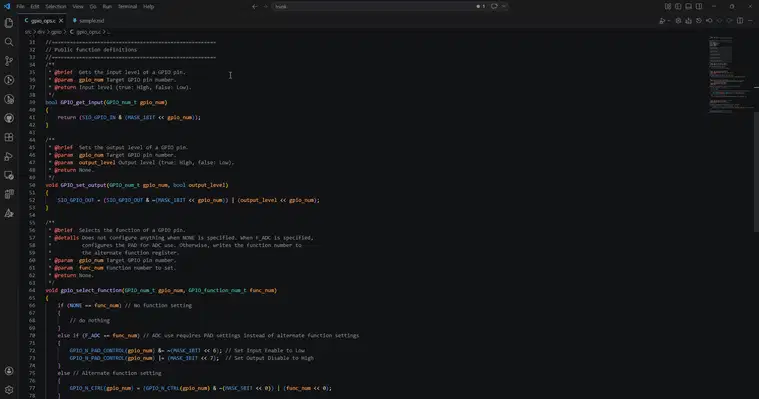The height and width of the screenshot is (399, 759).
Task: Open the Source Control view
Action: click(9, 61)
